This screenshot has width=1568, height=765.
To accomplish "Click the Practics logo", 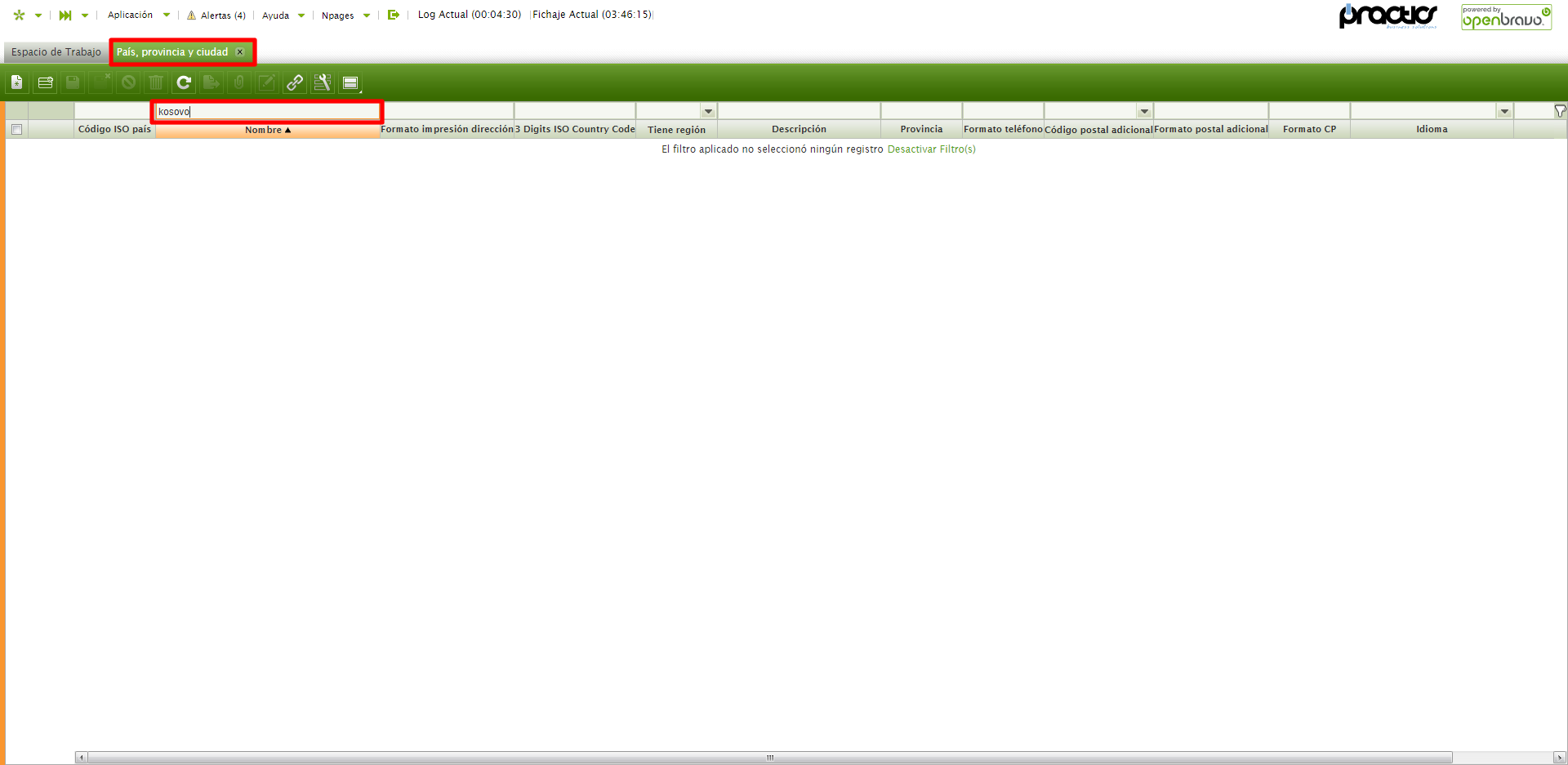I will tap(1388, 16).
